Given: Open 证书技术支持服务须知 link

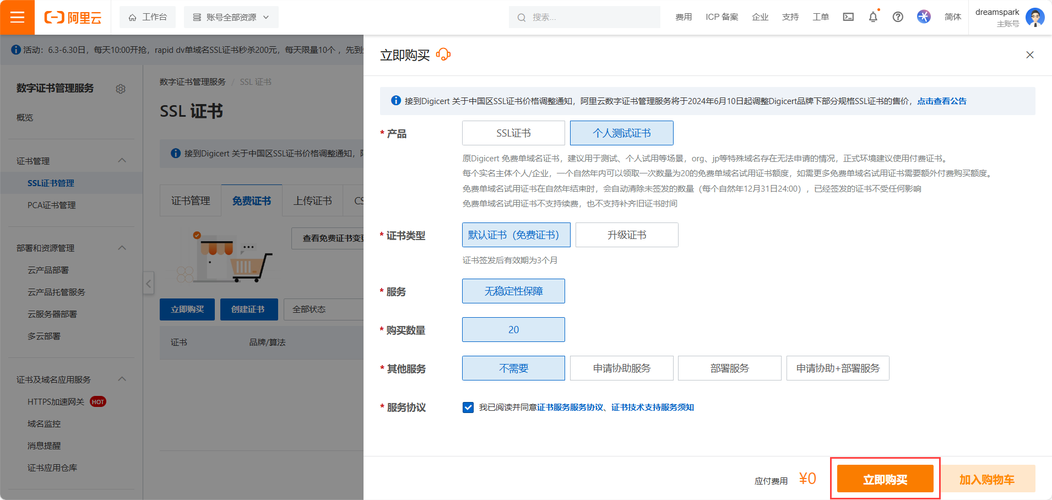Looking at the screenshot, I should (653, 407).
